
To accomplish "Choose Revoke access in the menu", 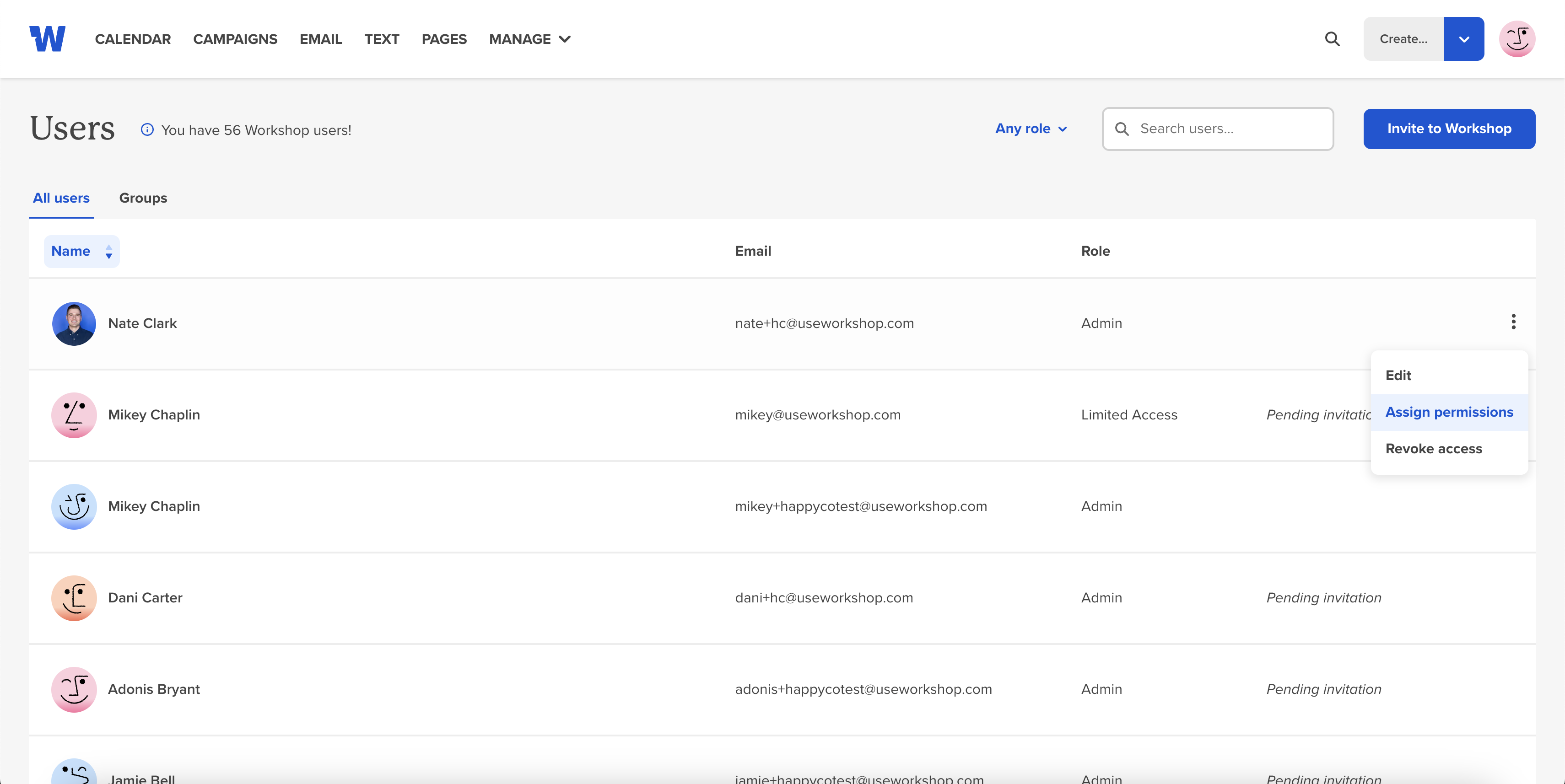I will click(1433, 449).
